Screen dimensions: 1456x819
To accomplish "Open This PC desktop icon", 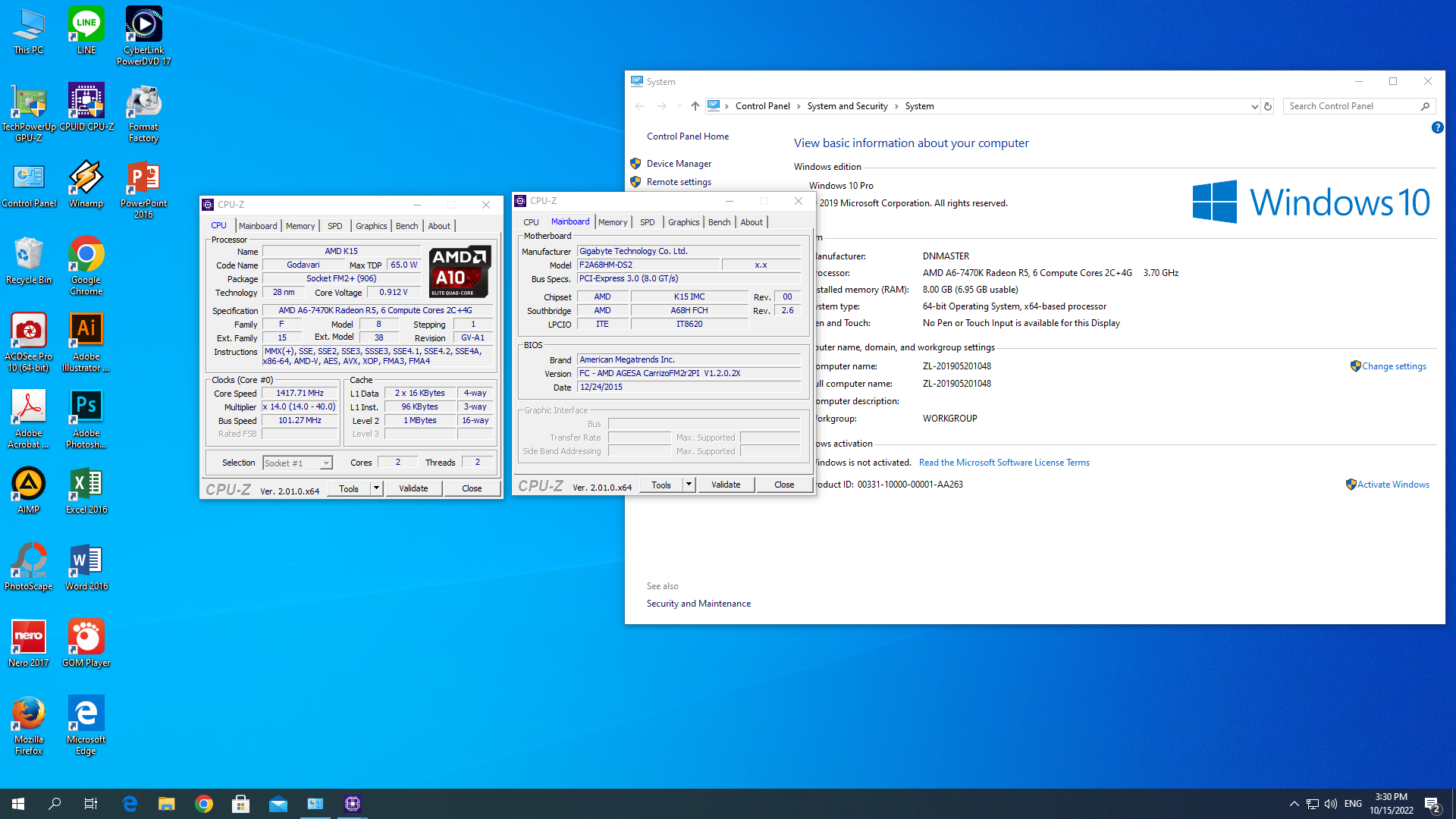I will 29,30.
